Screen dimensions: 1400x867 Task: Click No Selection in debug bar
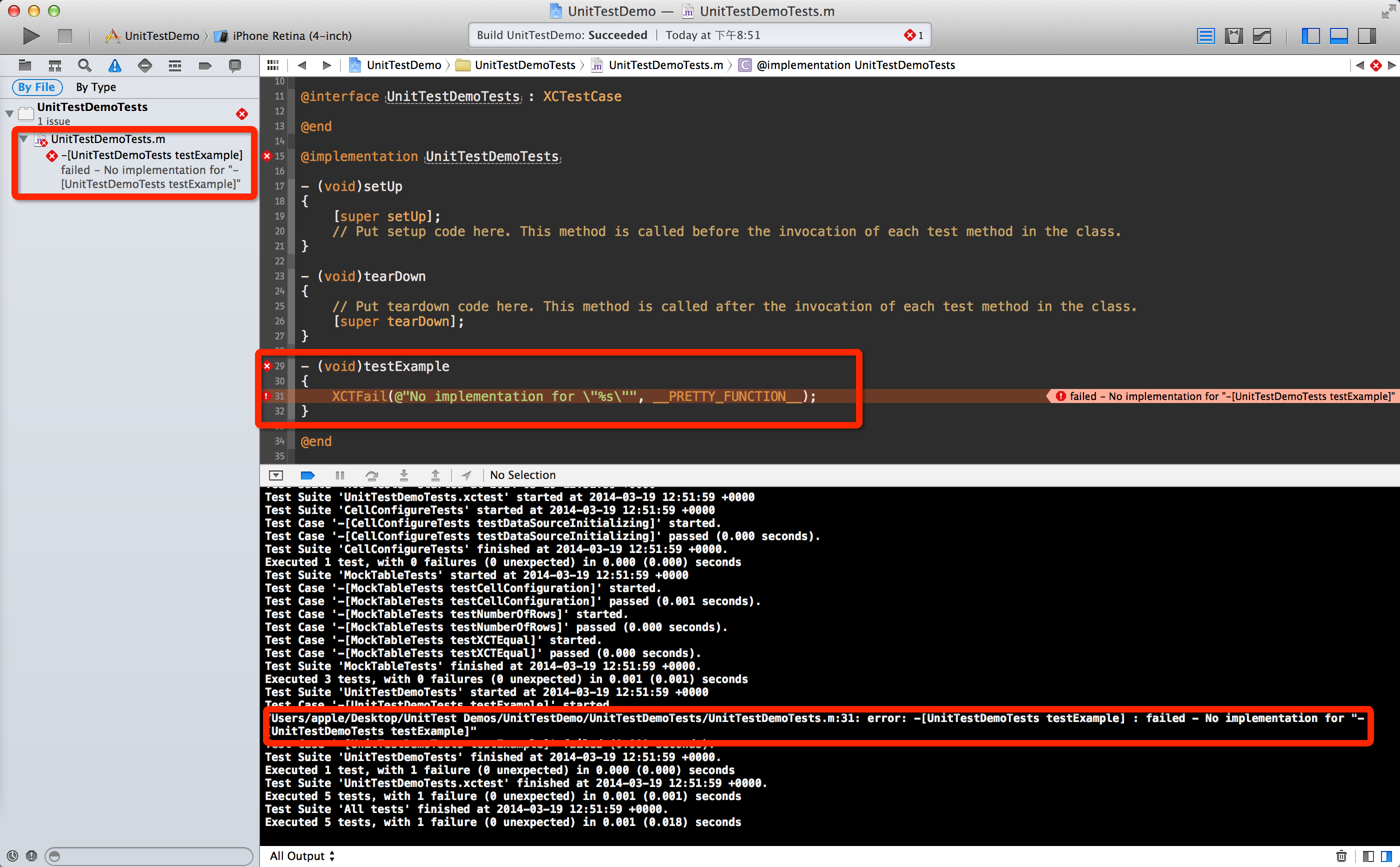click(x=523, y=475)
